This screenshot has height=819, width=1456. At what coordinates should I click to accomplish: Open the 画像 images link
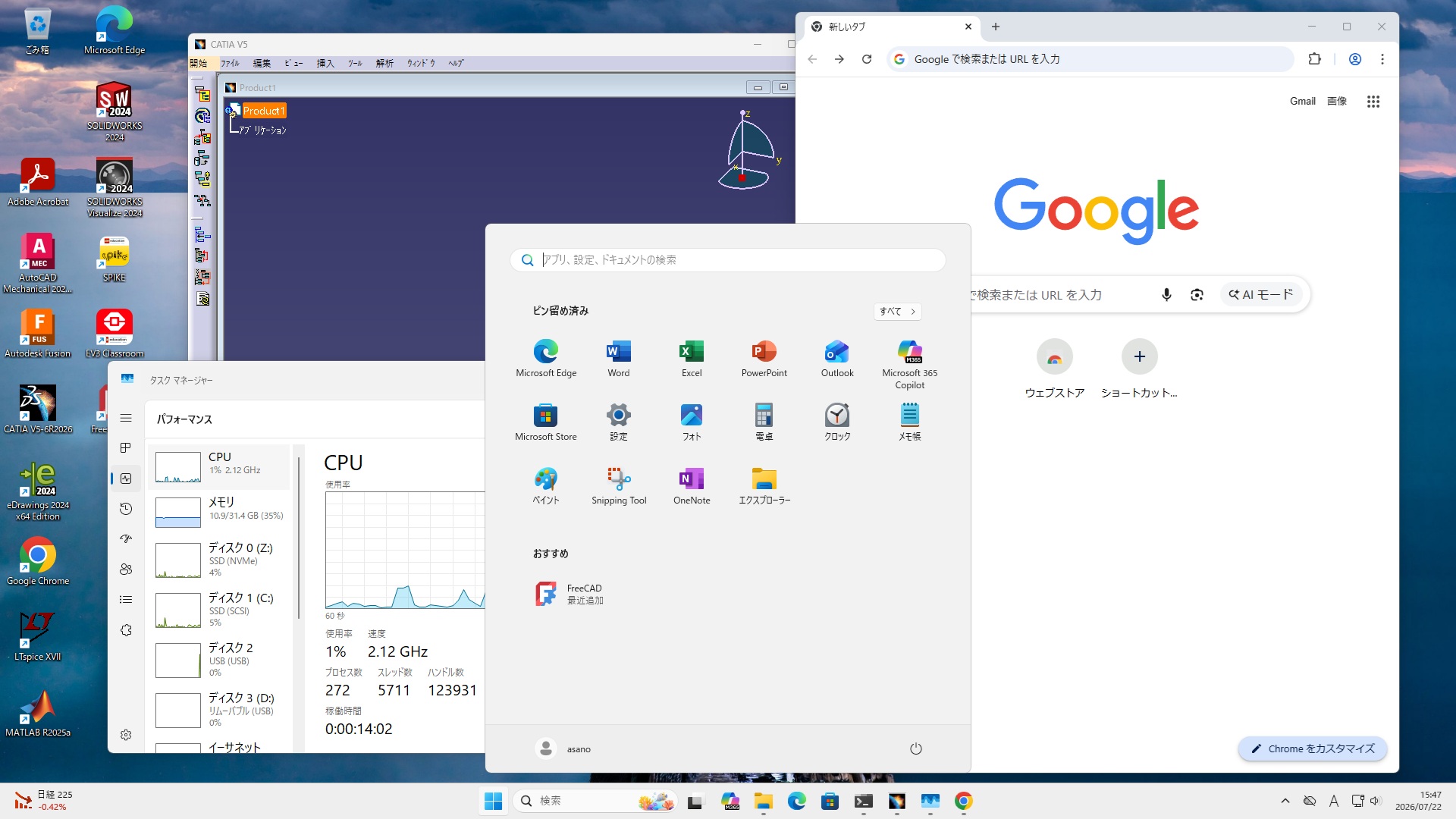pos(1337,102)
